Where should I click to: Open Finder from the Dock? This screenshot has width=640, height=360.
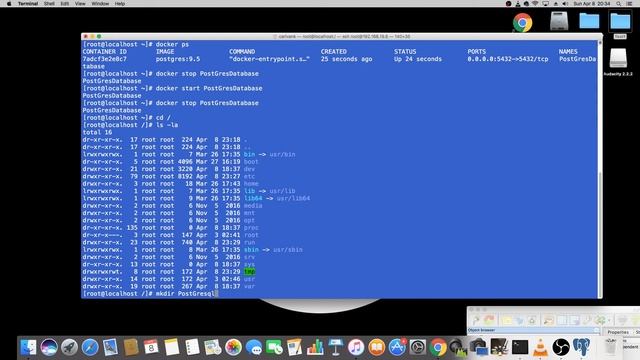(28, 347)
